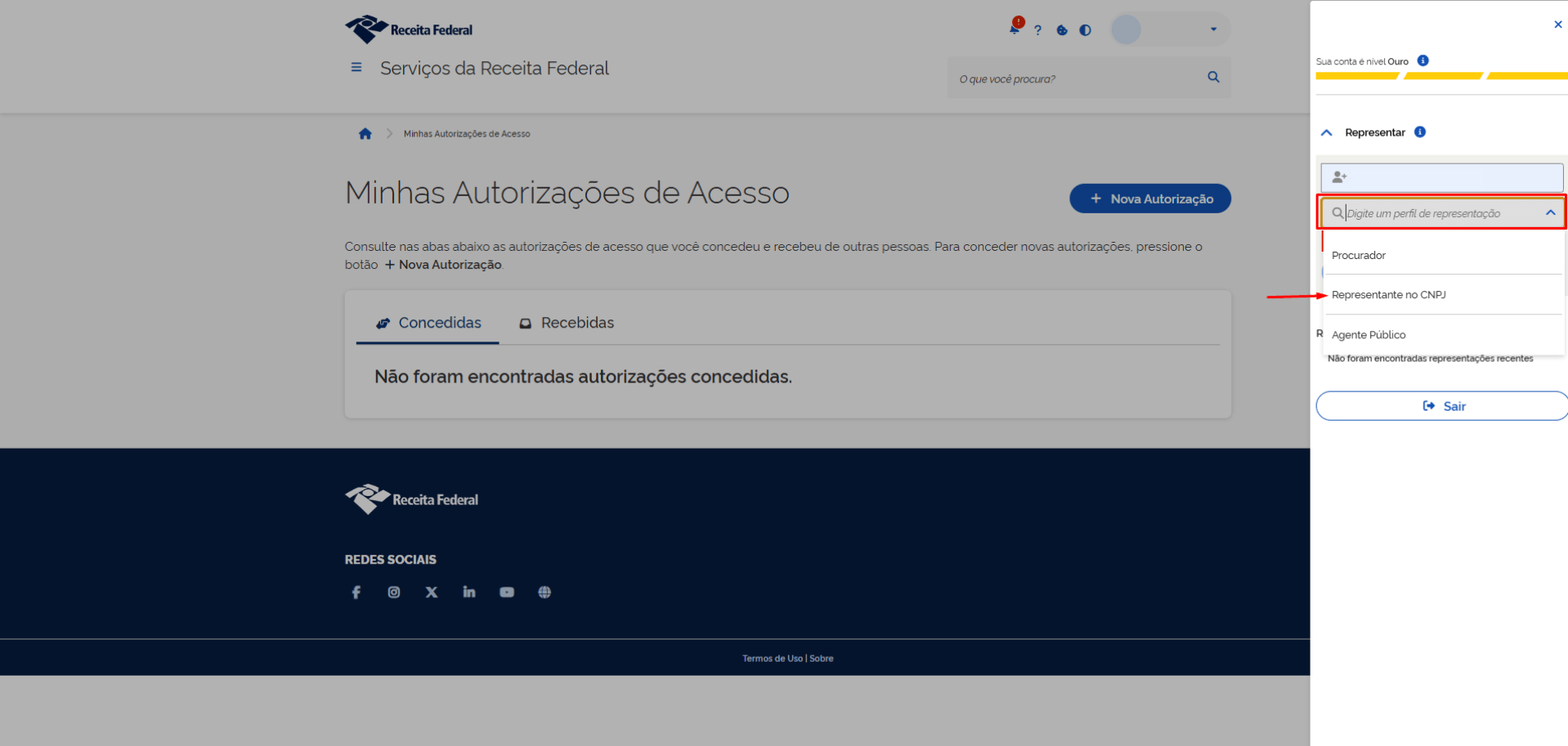The image size is (1568, 746).
Task: Open the hamburger menu beside Serviços da Receita Federal
Action: coord(356,68)
